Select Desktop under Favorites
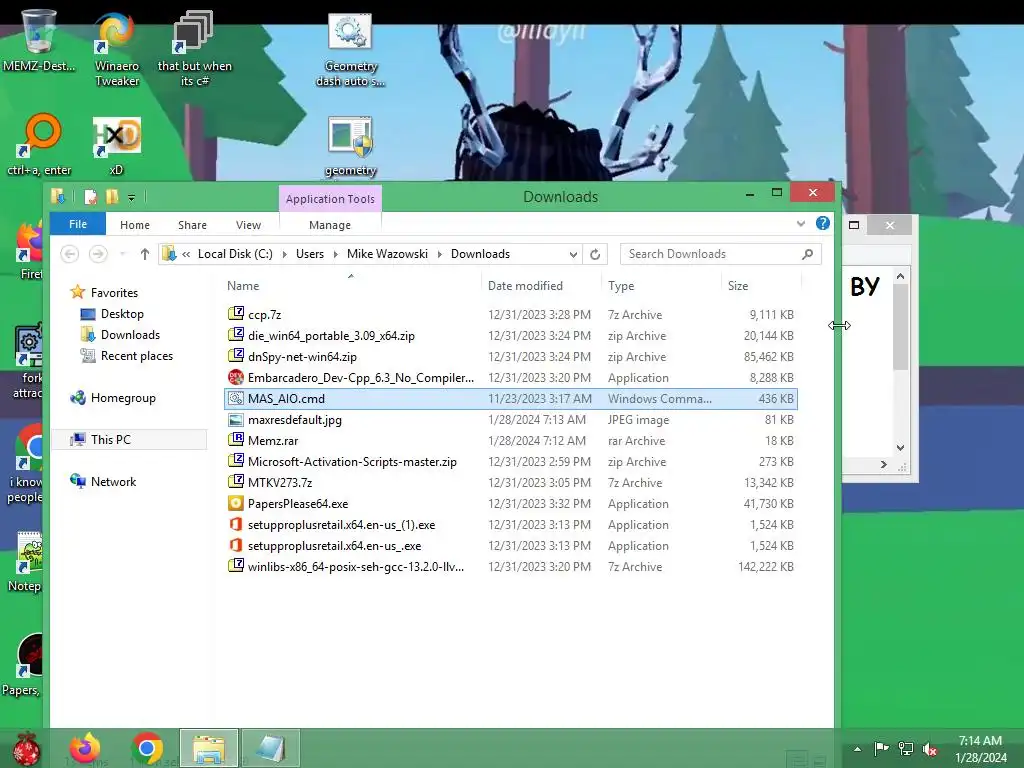1024x768 pixels. 122,313
